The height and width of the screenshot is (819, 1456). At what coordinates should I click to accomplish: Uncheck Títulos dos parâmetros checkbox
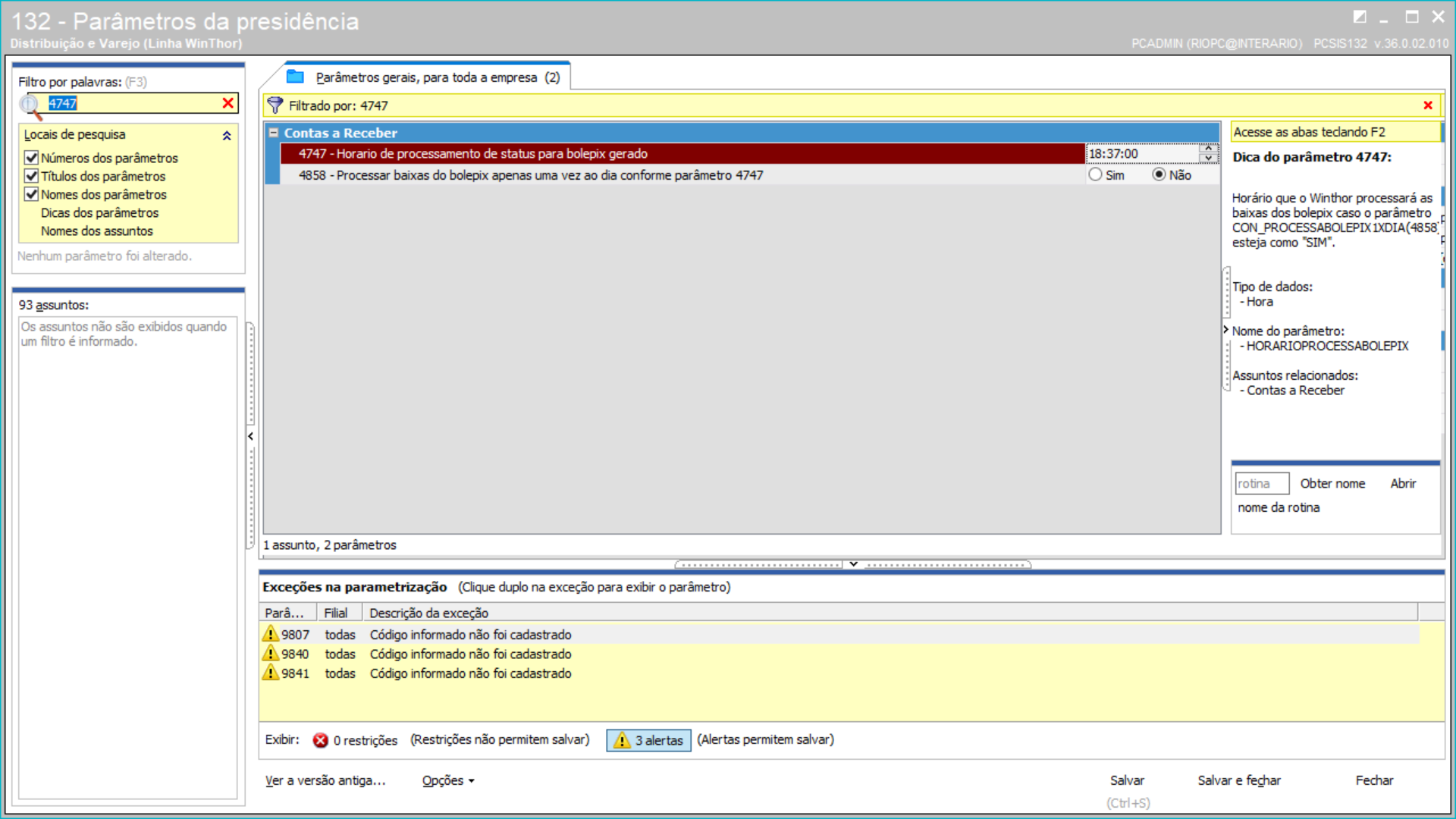click(x=32, y=176)
